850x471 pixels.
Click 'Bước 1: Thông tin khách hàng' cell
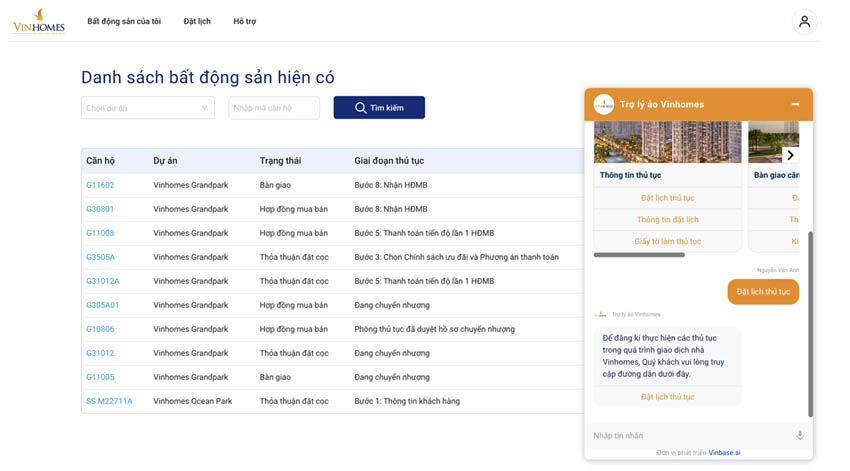pyautogui.click(x=407, y=401)
